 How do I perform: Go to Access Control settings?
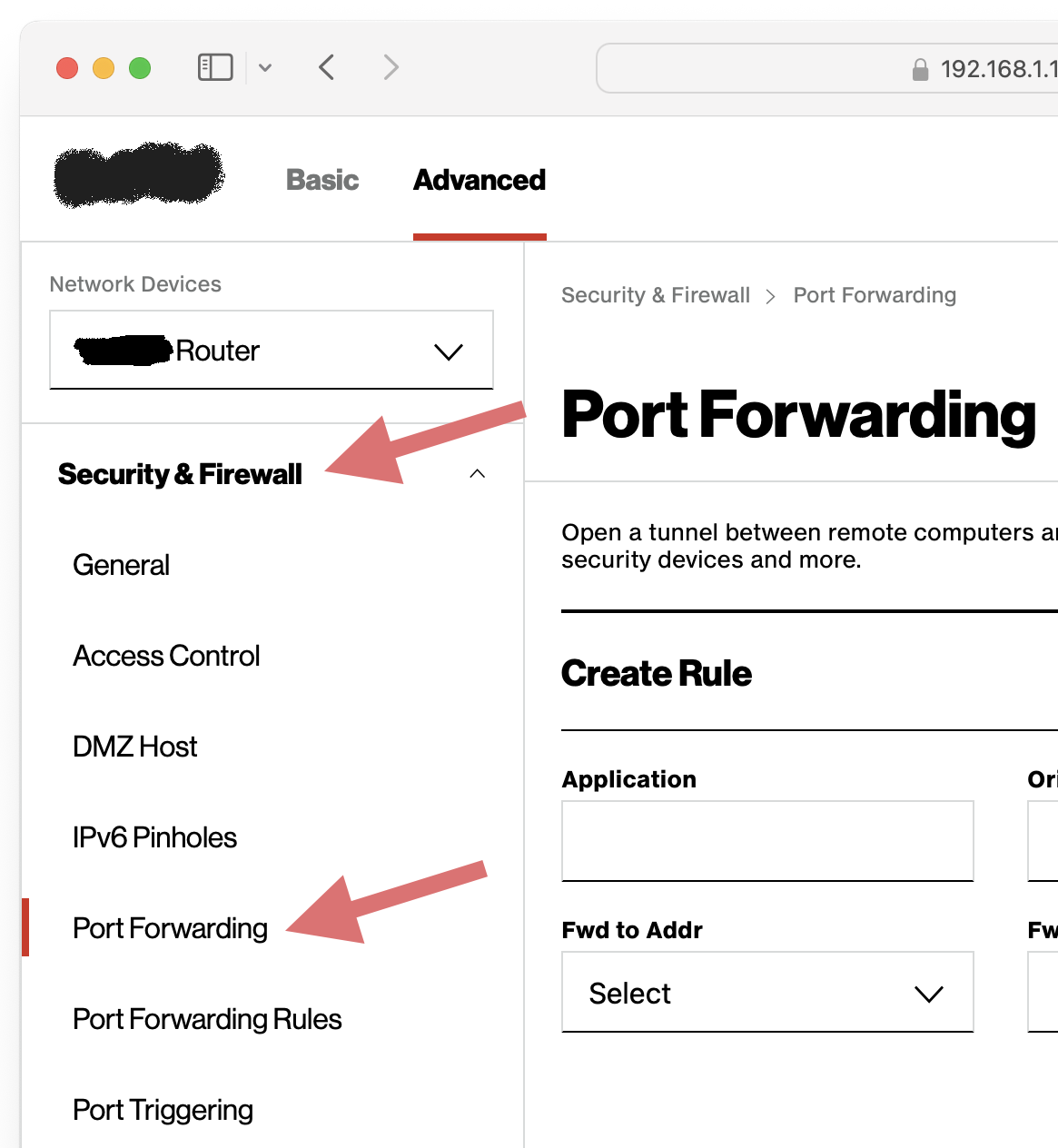[x=167, y=656]
